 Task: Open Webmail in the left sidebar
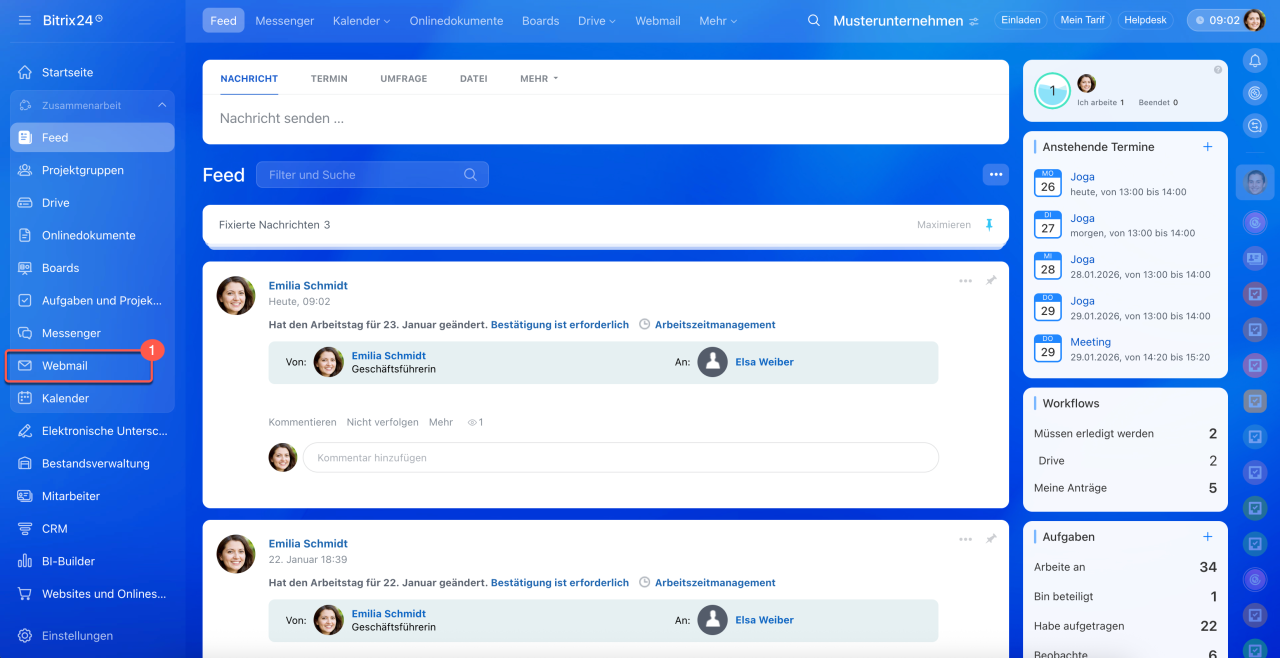[65, 366]
